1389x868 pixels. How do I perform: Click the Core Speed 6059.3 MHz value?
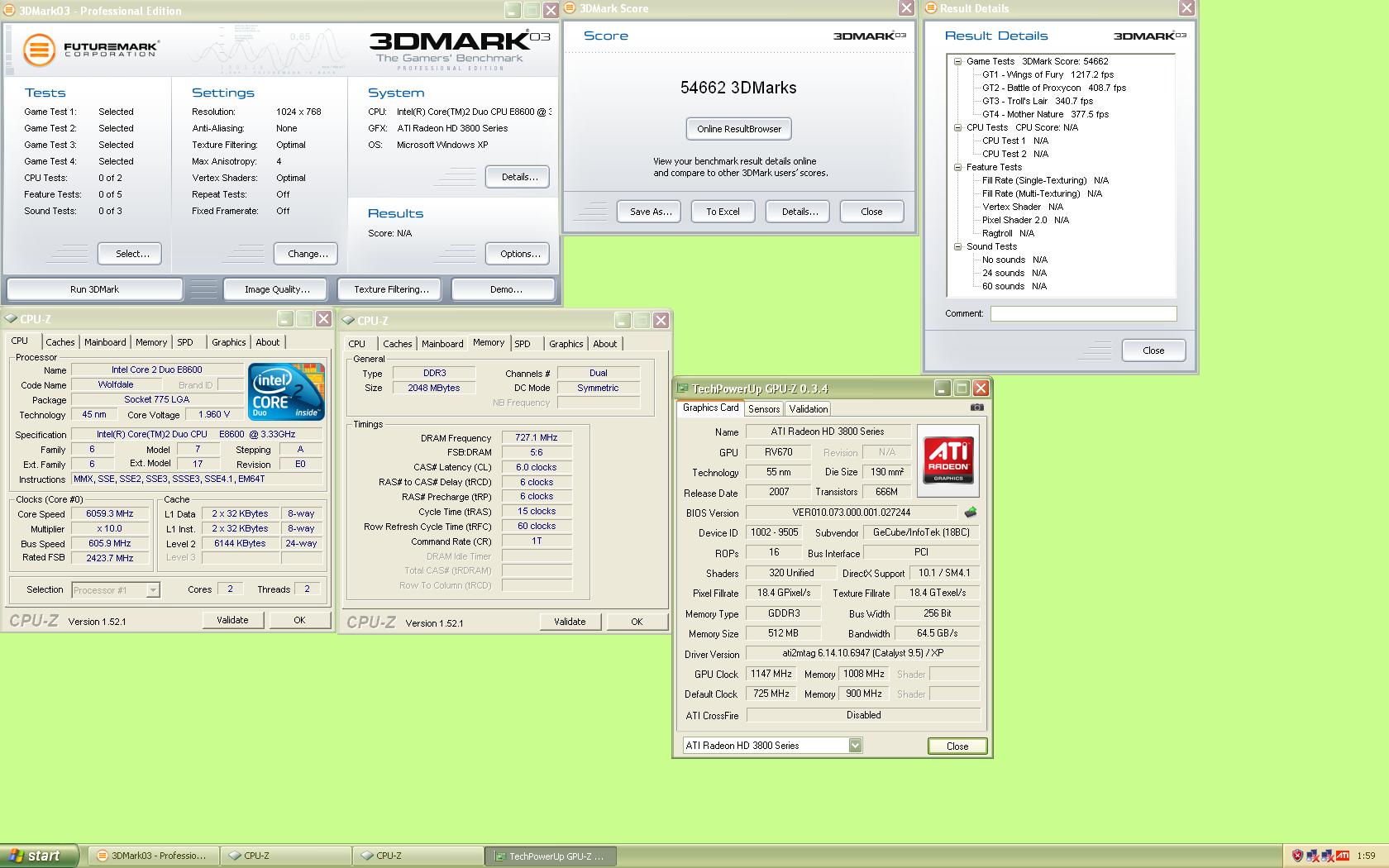pos(110,513)
